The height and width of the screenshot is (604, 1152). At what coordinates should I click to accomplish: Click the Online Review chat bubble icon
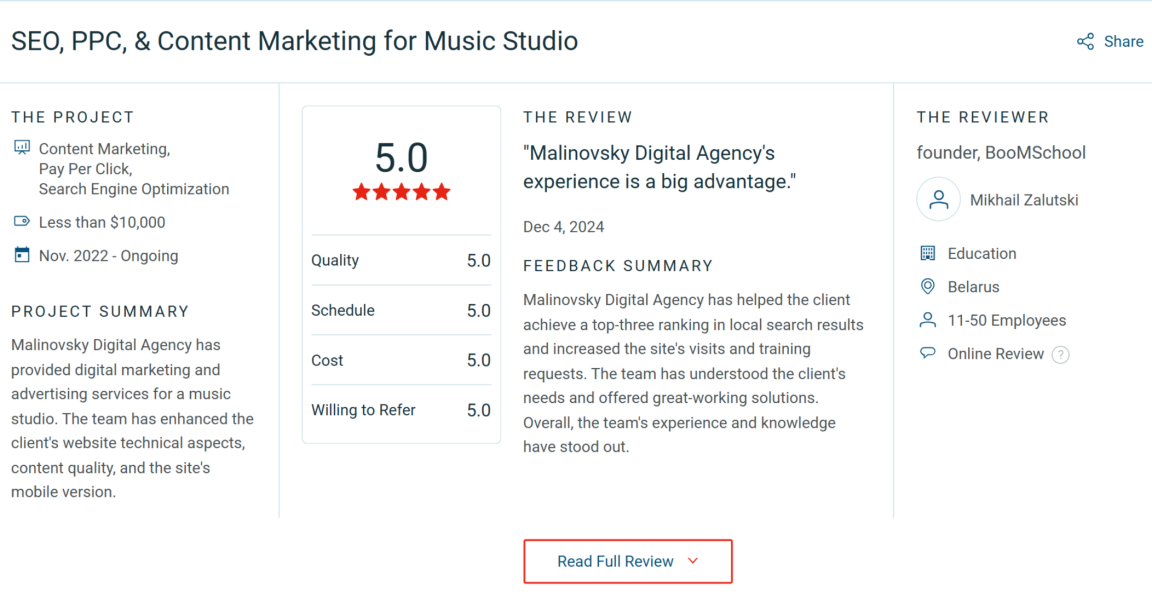click(928, 353)
